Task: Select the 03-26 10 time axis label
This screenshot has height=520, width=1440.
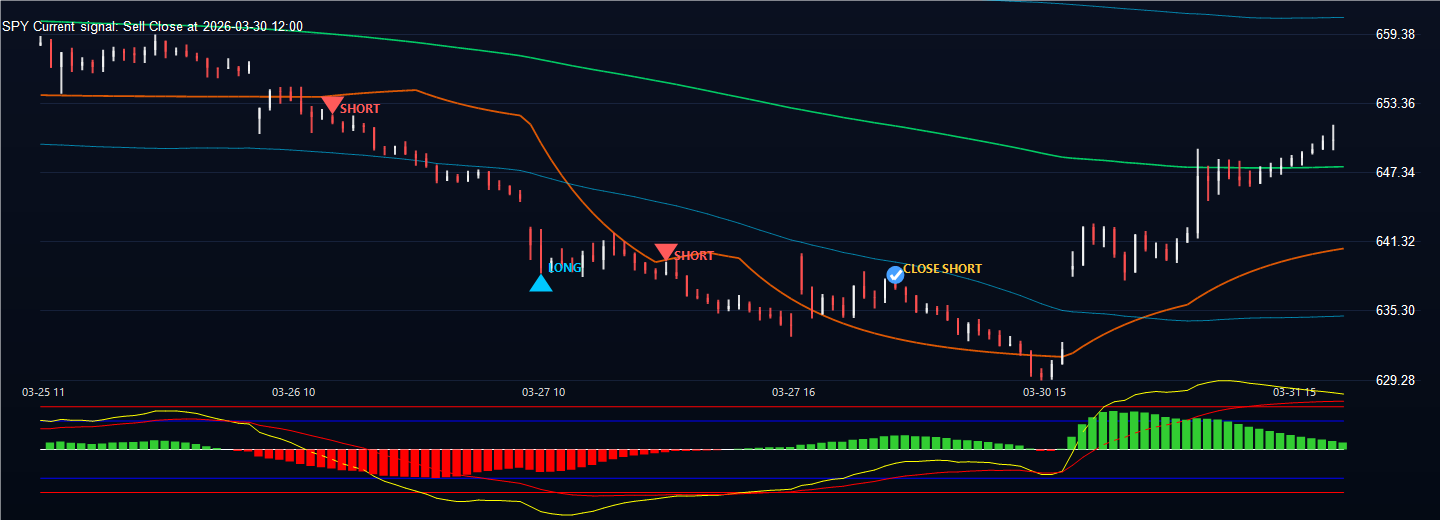Action: pyautogui.click(x=293, y=393)
